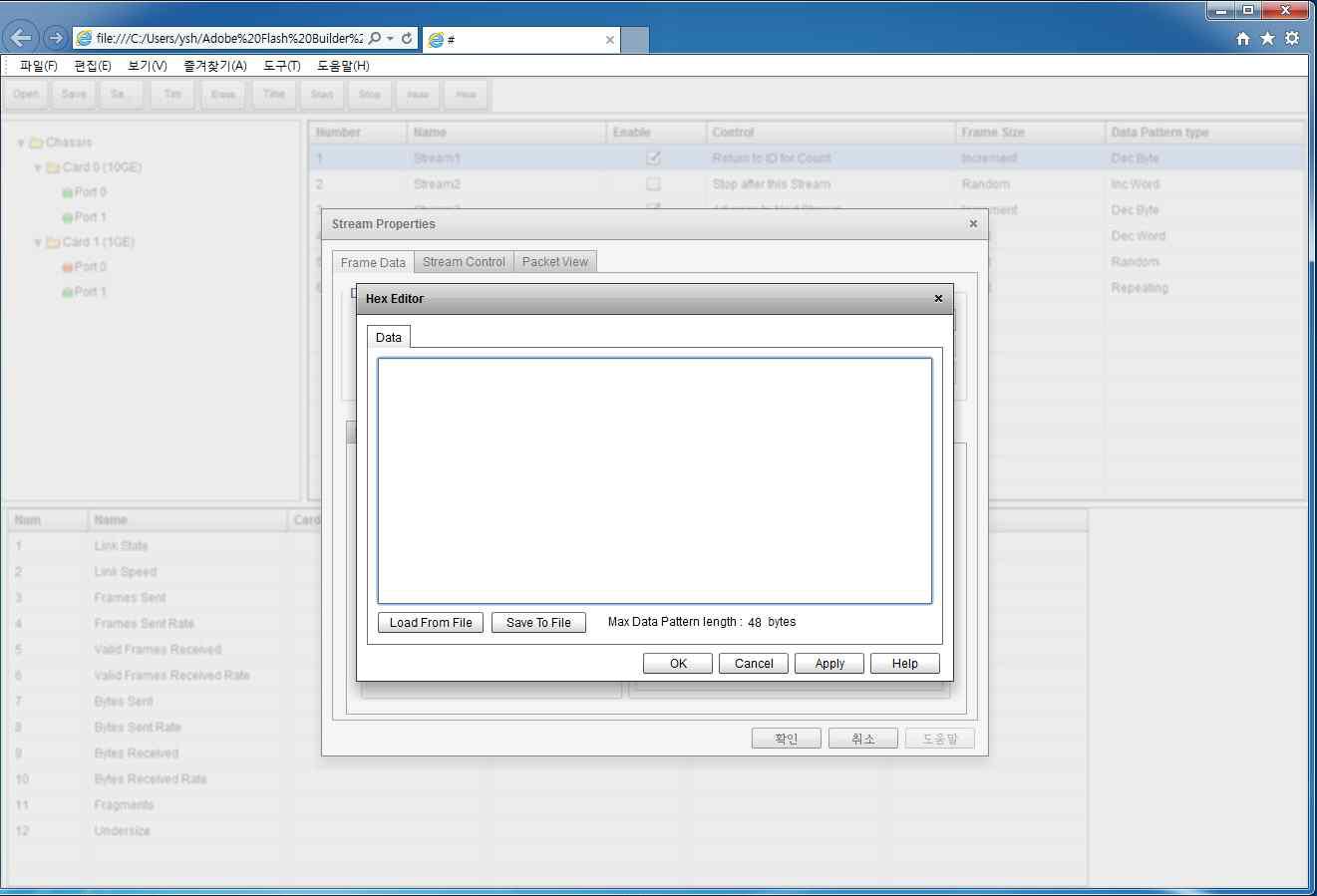The height and width of the screenshot is (896, 1317).
Task: Refresh the page with the reload icon
Action: pos(407,38)
